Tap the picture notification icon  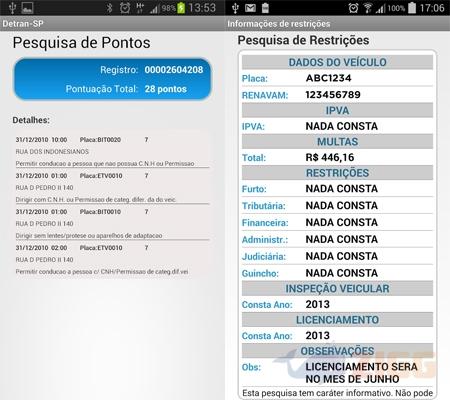tap(27, 8)
